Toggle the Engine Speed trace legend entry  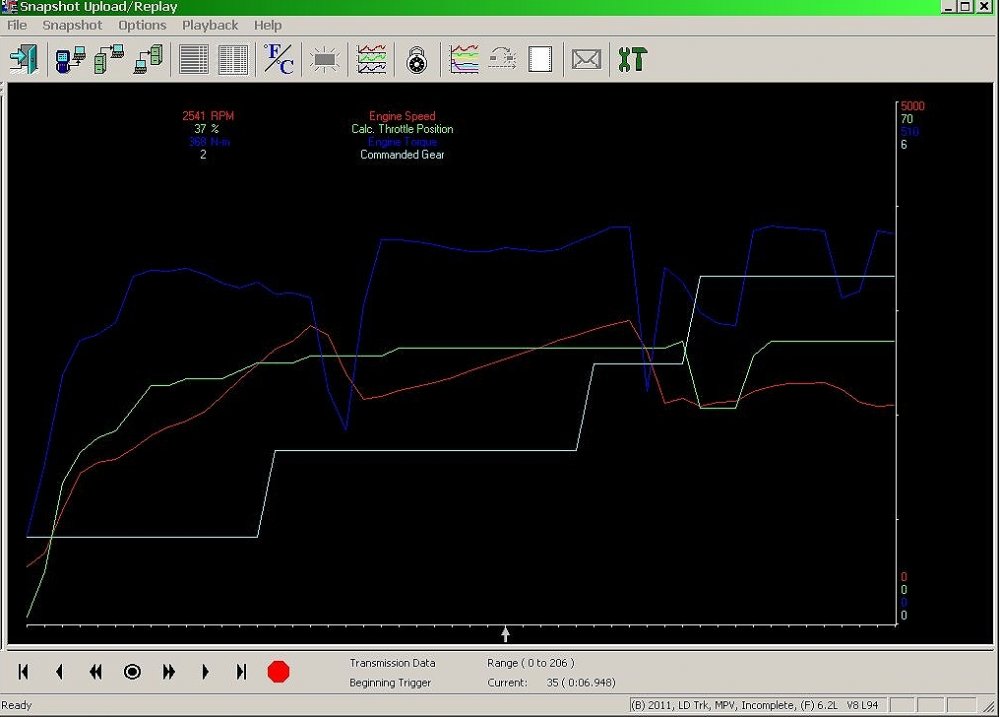tap(401, 115)
